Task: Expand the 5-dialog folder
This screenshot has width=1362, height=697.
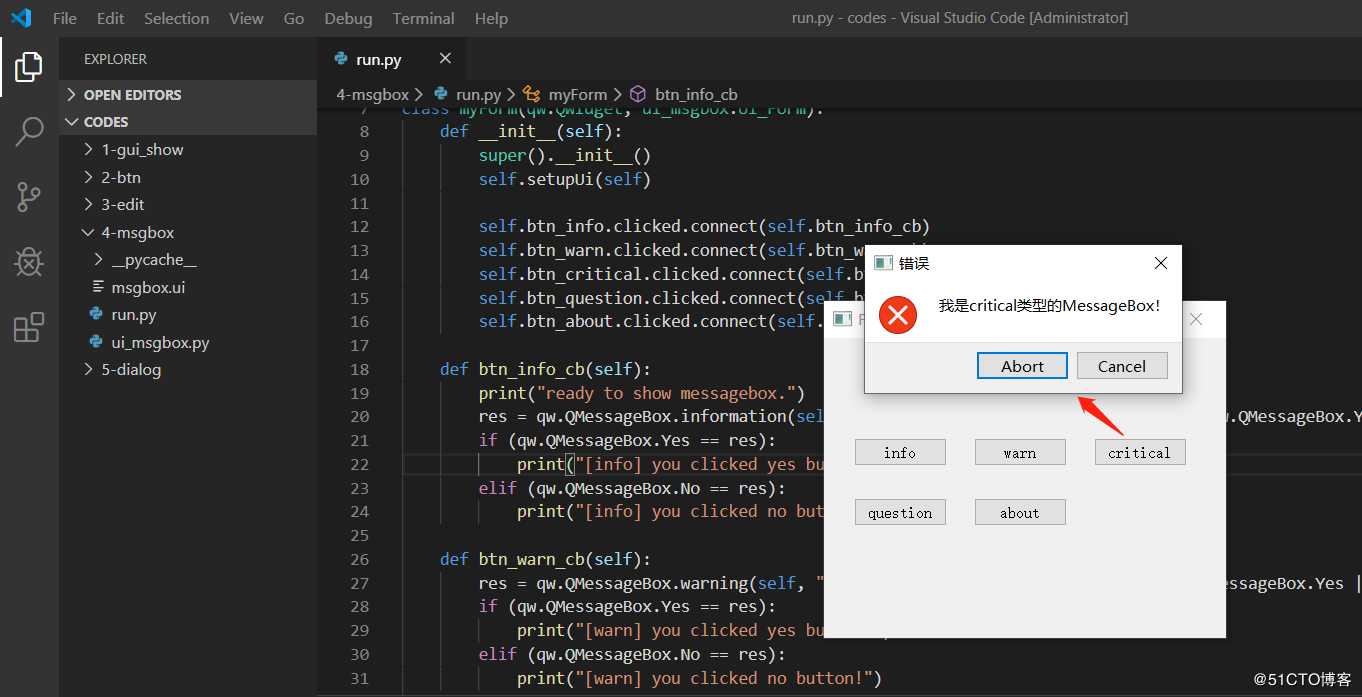Action: tap(188, 369)
